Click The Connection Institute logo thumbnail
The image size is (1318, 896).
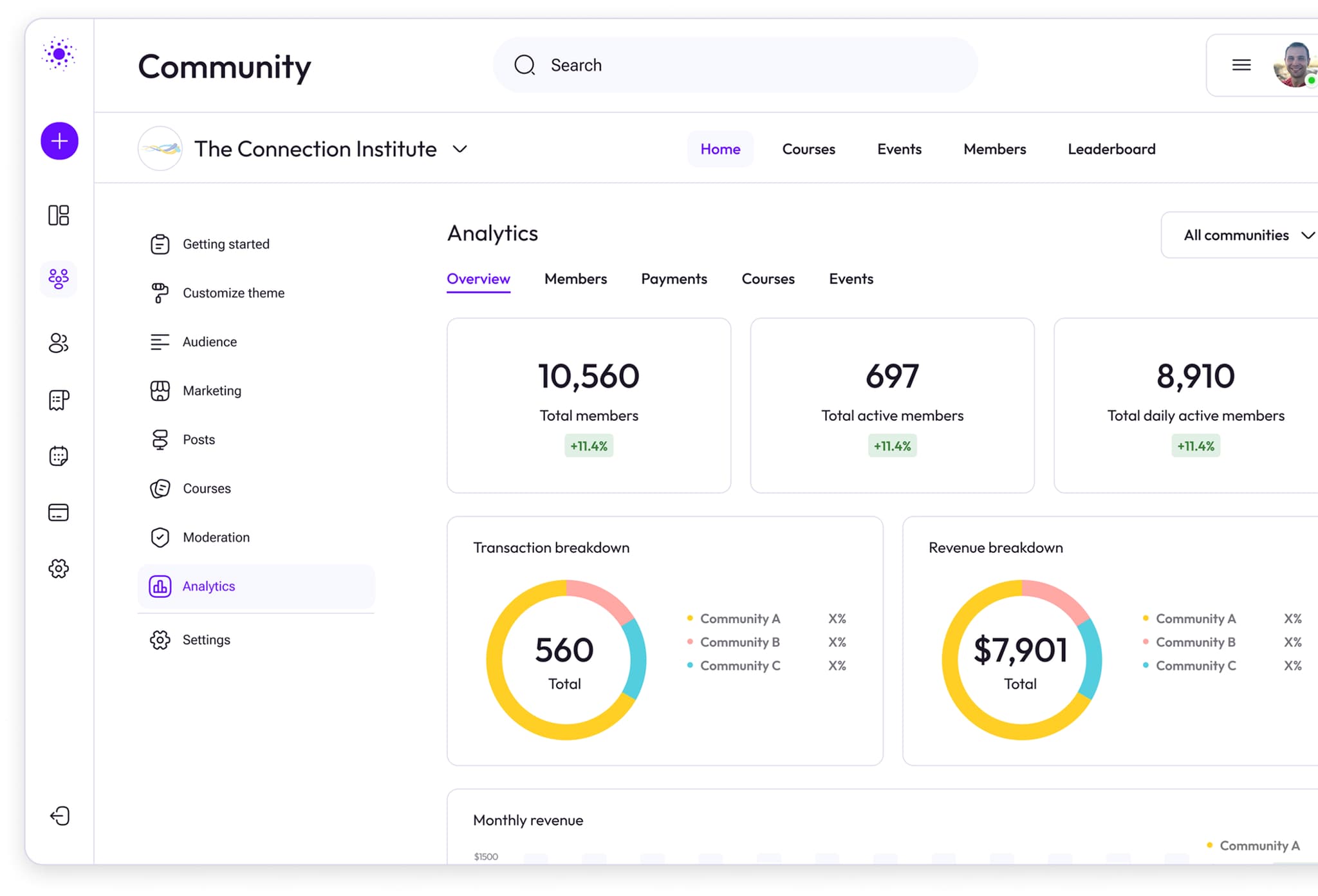click(x=160, y=149)
